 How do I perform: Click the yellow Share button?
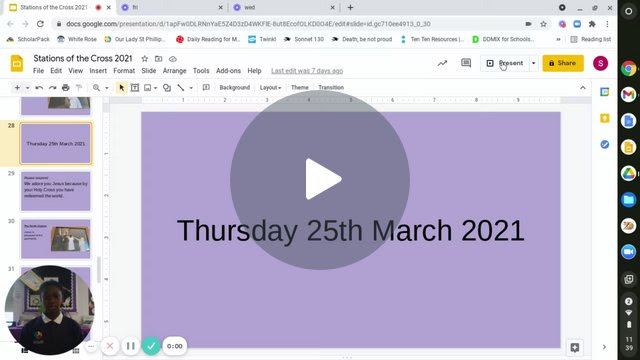click(563, 63)
